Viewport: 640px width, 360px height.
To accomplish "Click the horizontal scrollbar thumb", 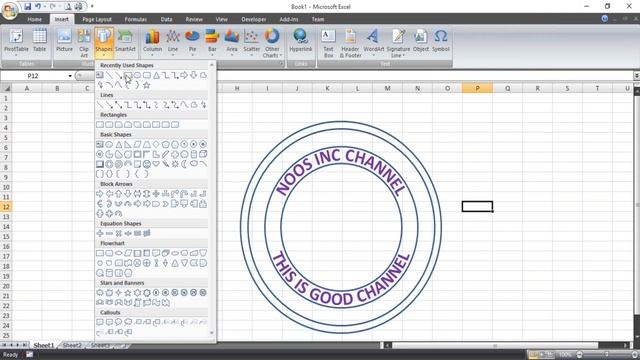I will point(495,345).
